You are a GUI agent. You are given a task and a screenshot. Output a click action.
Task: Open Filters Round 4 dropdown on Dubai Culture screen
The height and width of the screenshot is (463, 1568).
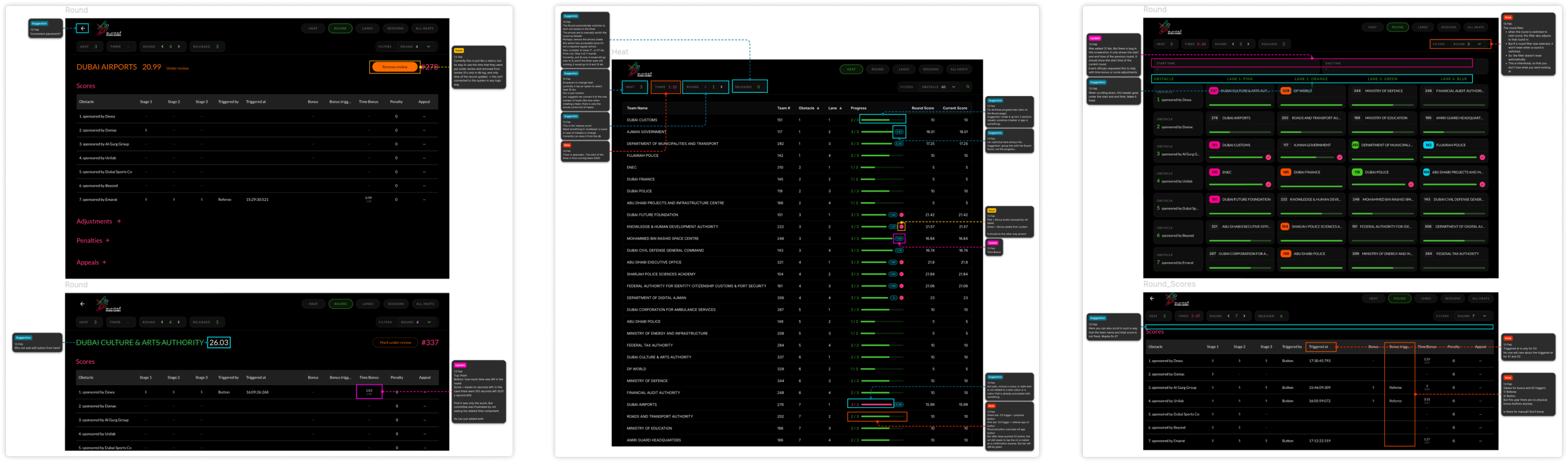coord(418,322)
